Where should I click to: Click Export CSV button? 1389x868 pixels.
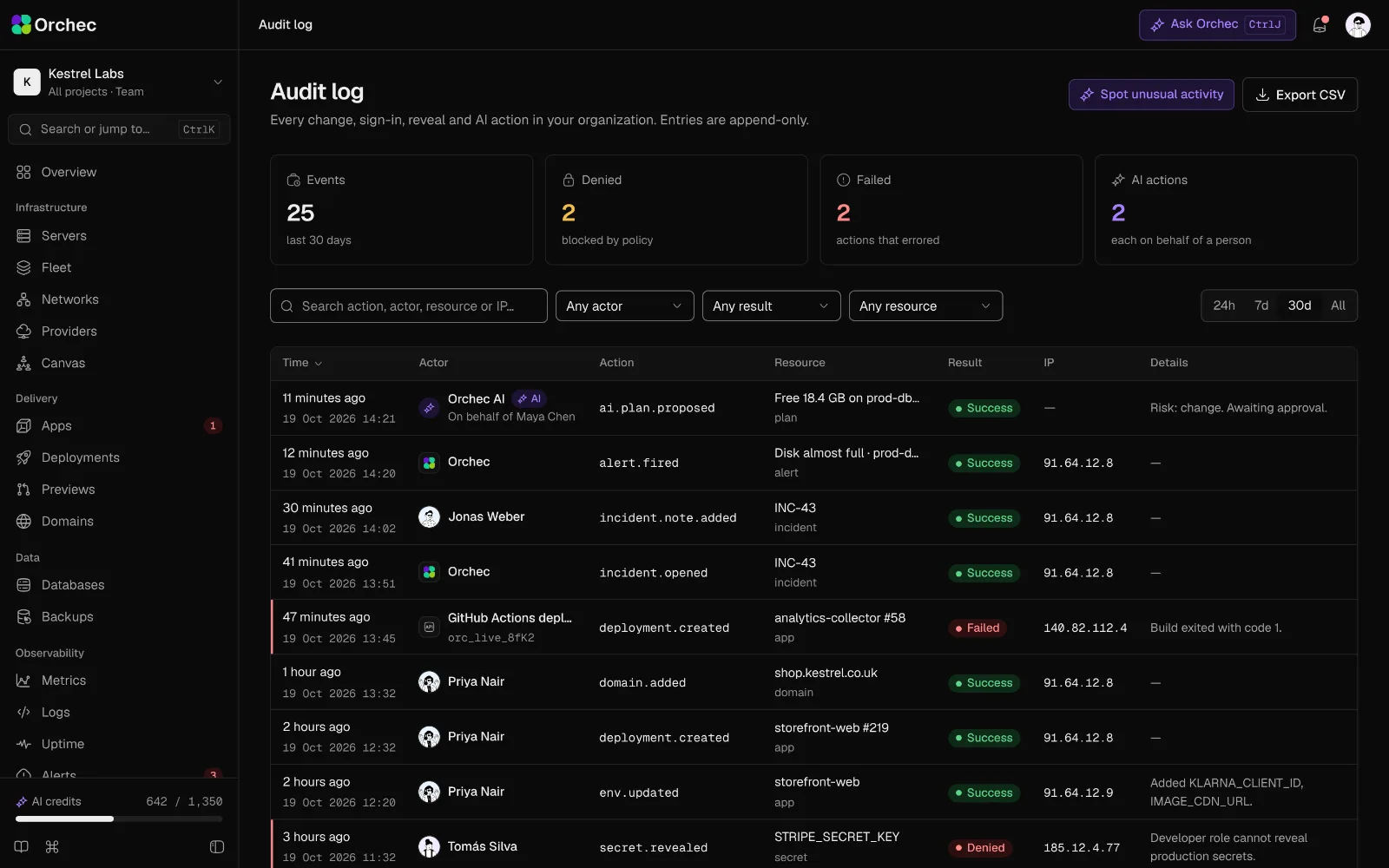[1300, 95]
